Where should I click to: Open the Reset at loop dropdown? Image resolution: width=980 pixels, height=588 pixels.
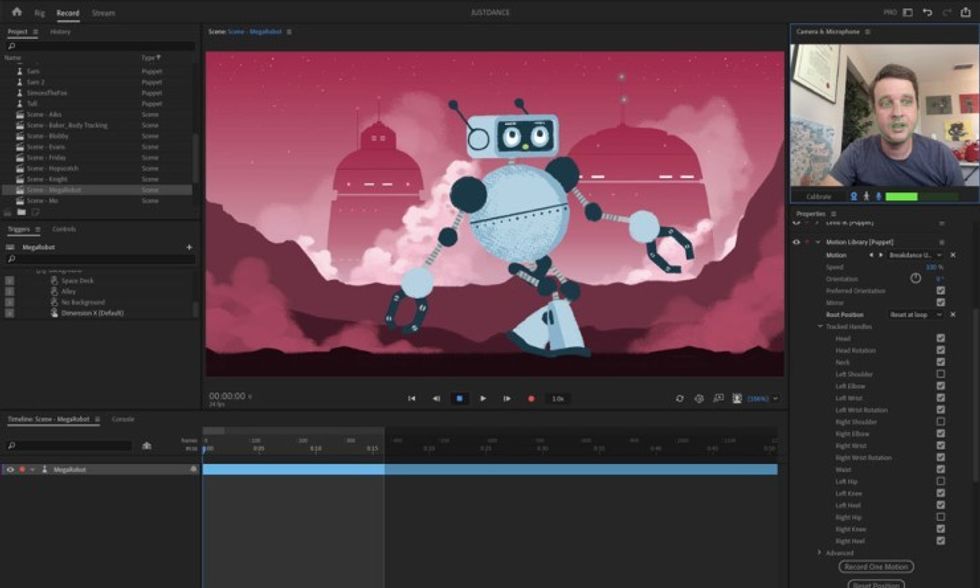[x=915, y=314]
